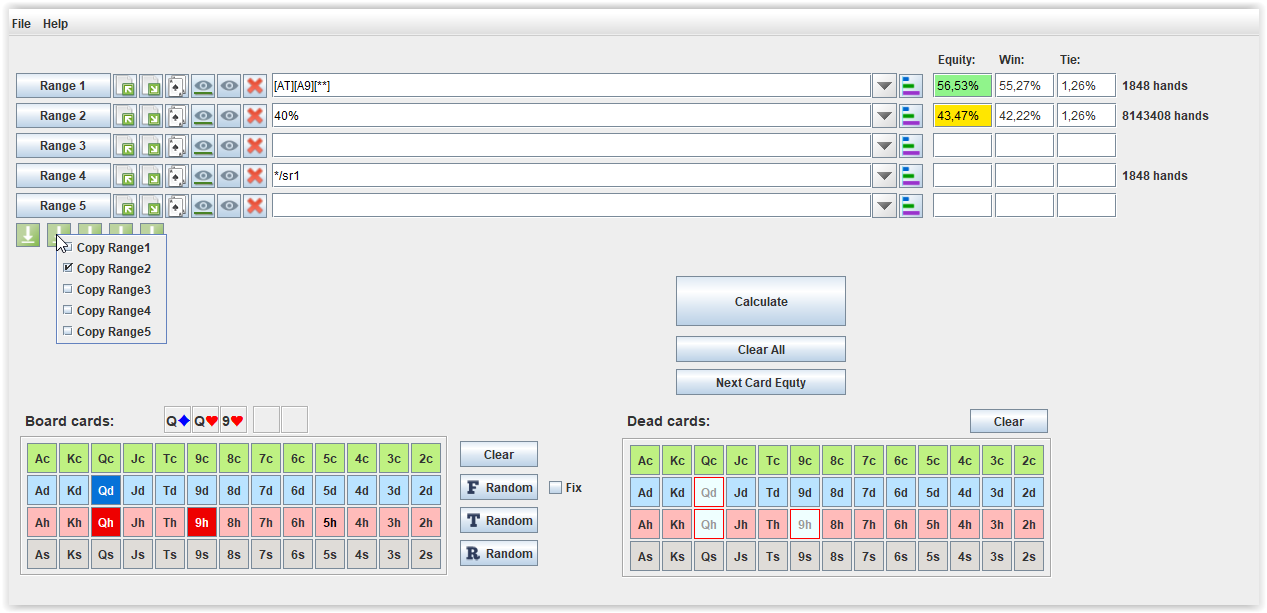Click the Clear All button

click(x=761, y=349)
